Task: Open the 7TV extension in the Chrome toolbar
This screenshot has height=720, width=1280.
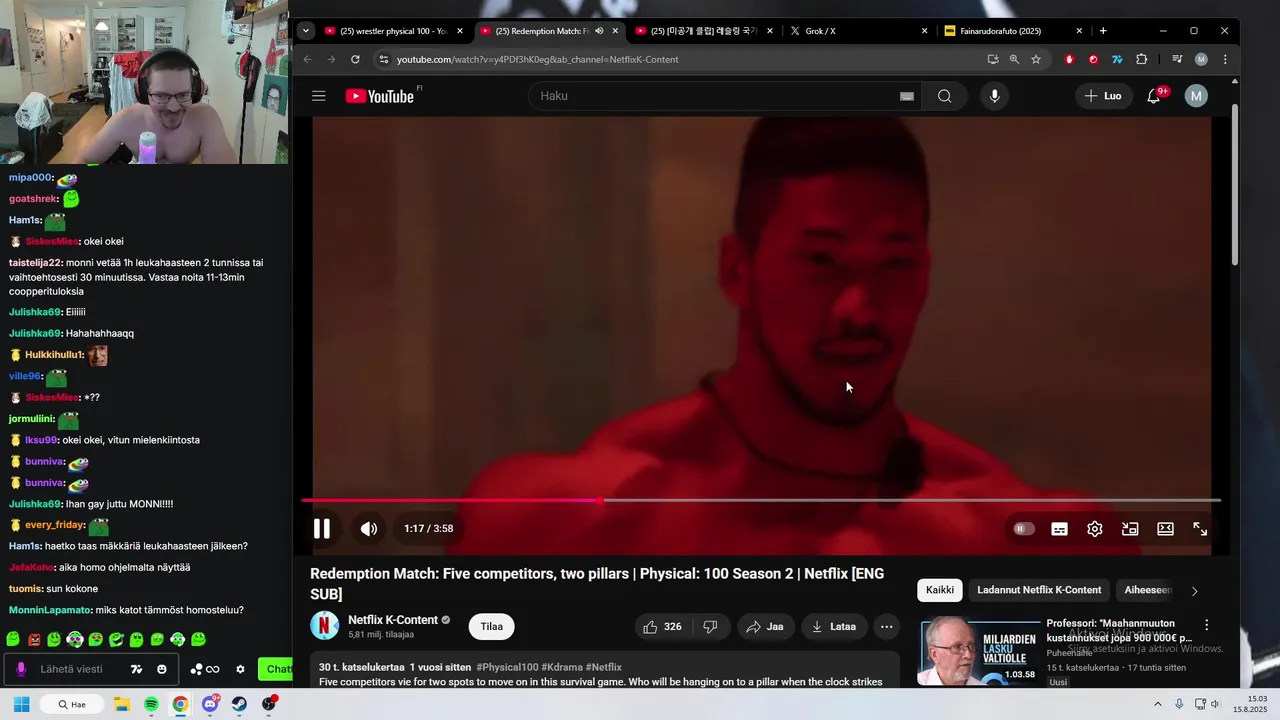Action: coord(1117,59)
